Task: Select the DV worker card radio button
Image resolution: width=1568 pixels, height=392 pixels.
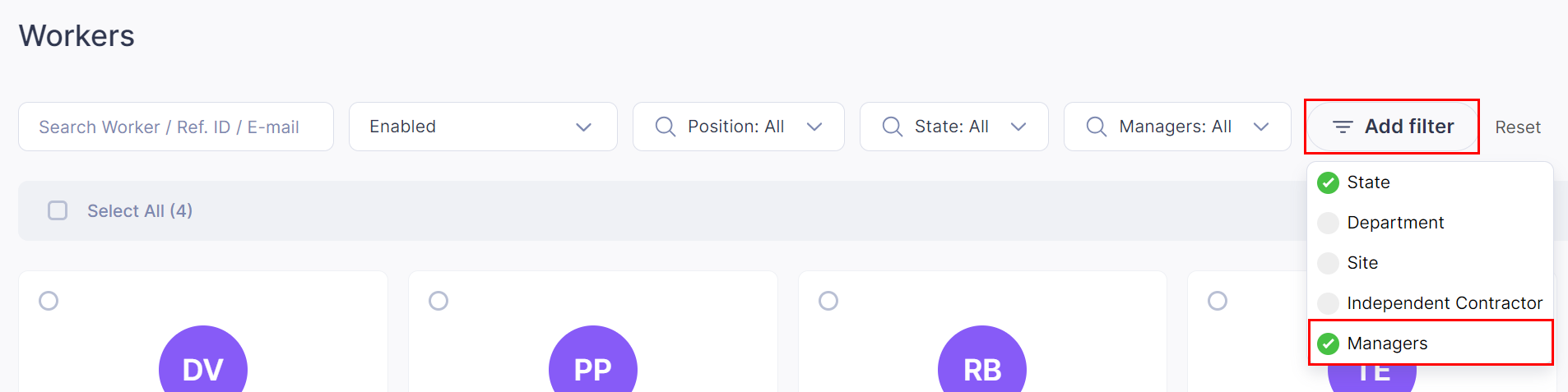Action: [49, 301]
